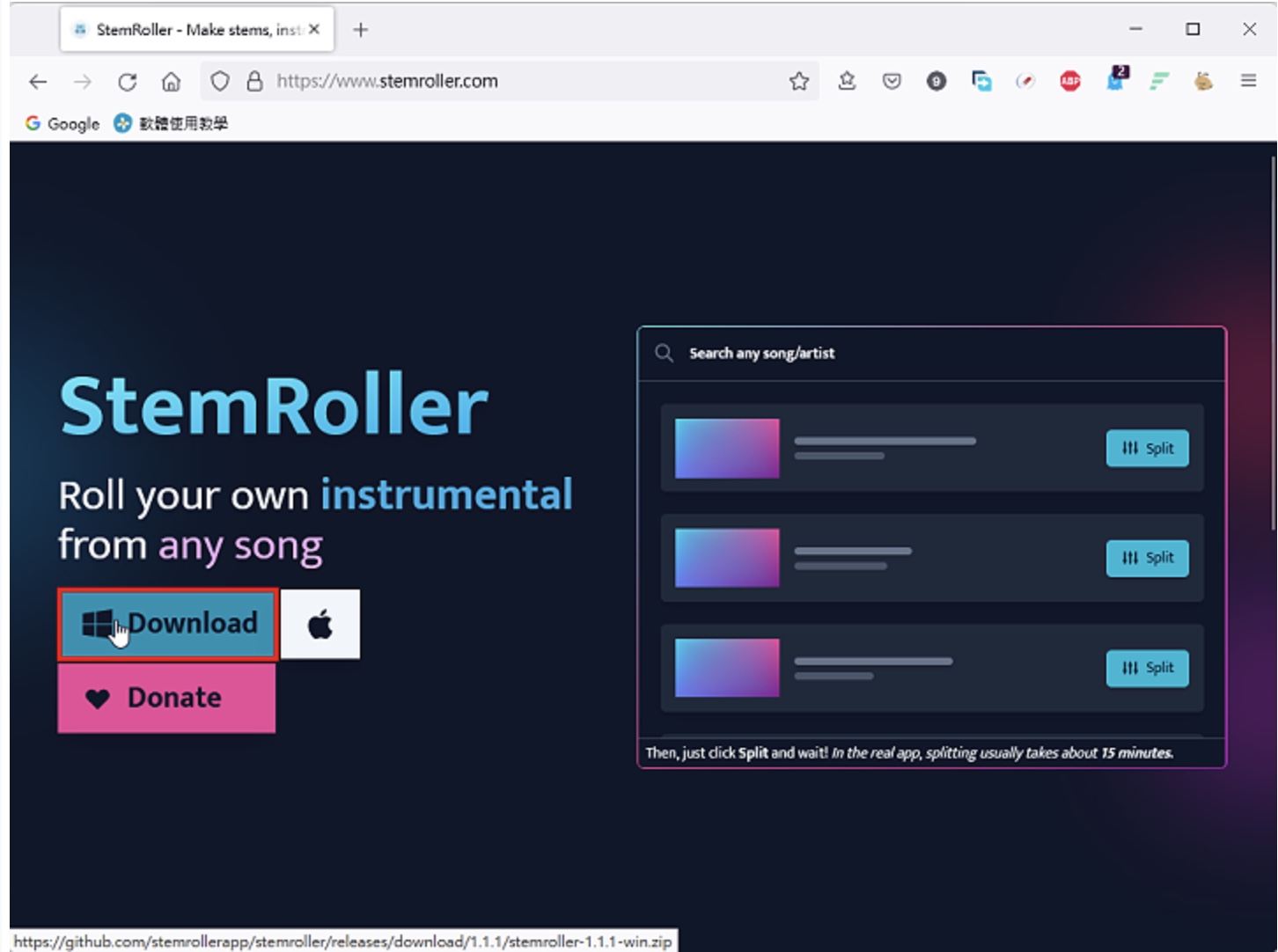The height and width of the screenshot is (952, 1278).
Task: Select the first song's gradient thumbnail
Action: point(727,449)
